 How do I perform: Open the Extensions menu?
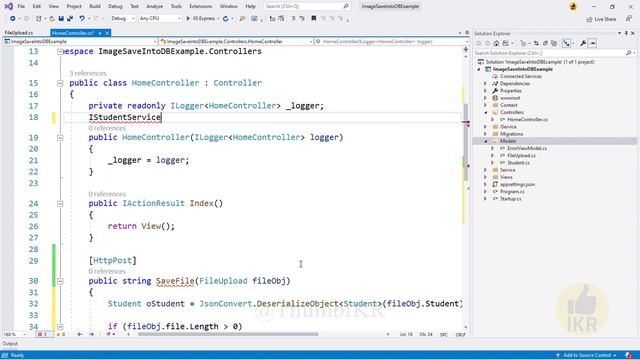pyautogui.click(x=200, y=7)
